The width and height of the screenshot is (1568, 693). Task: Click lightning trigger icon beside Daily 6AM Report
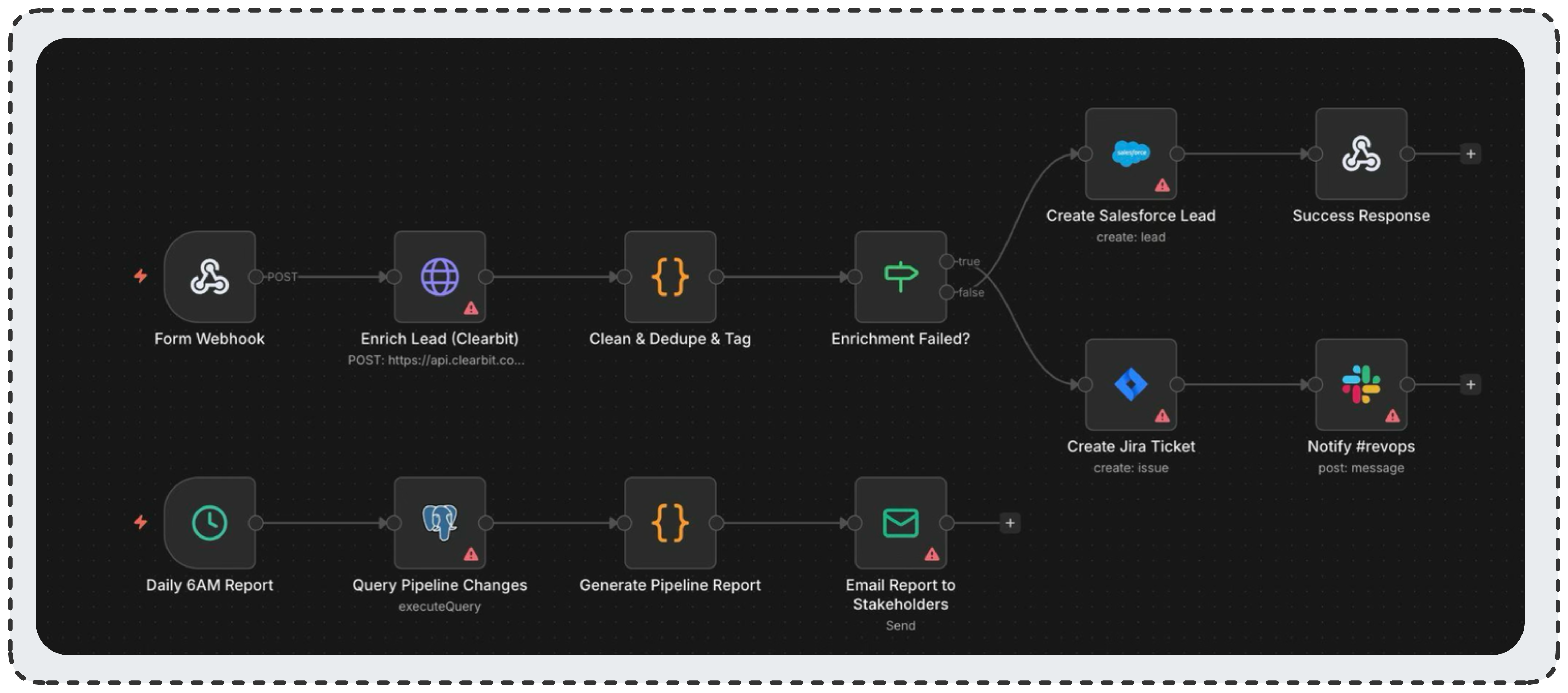[141, 522]
